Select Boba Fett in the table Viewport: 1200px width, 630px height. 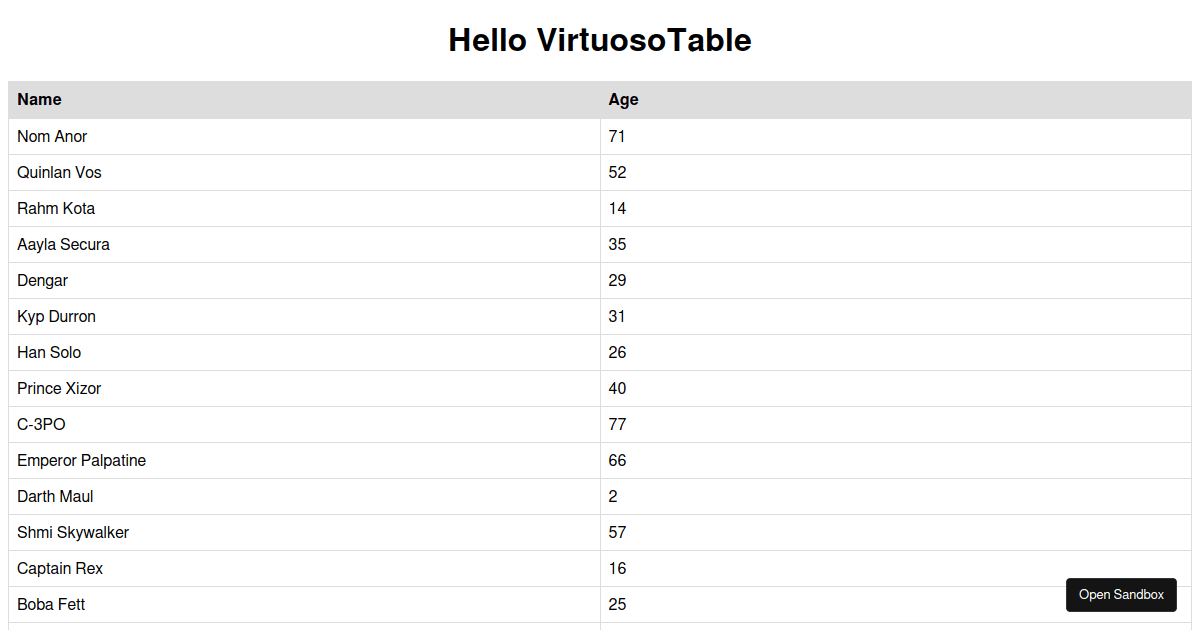click(50, 604)
